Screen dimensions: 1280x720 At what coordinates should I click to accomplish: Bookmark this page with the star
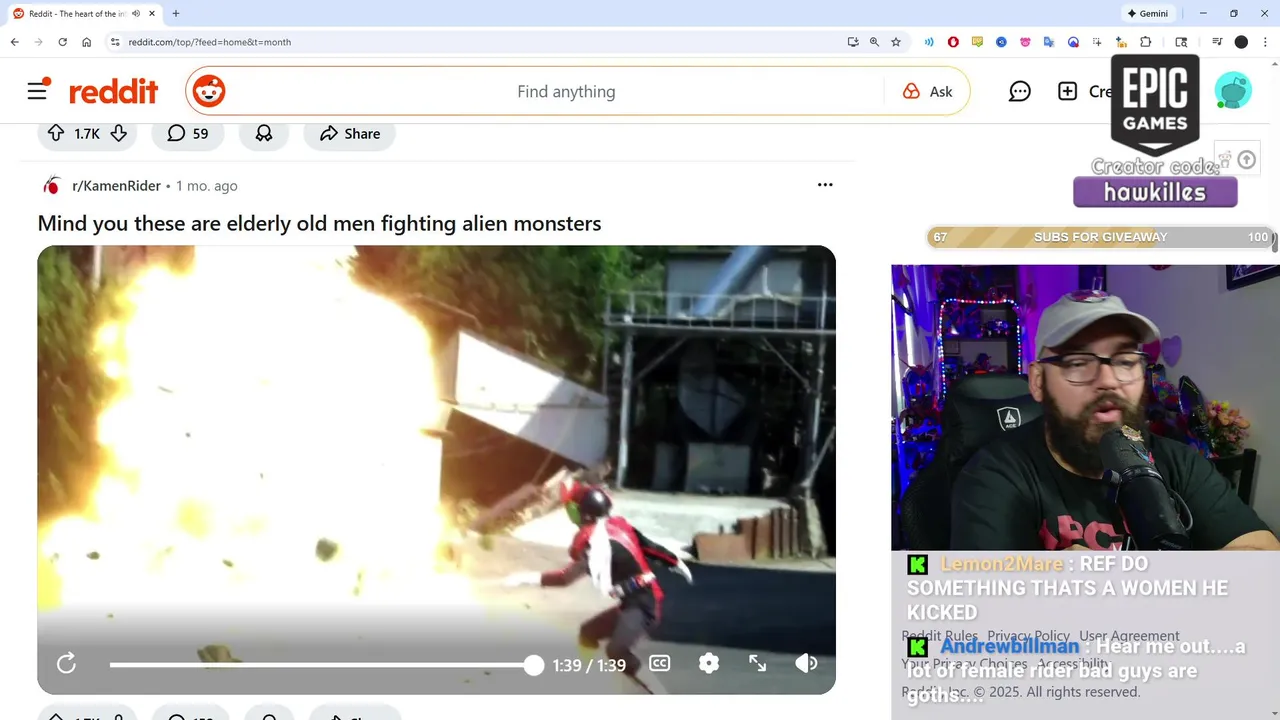[896, 42]
